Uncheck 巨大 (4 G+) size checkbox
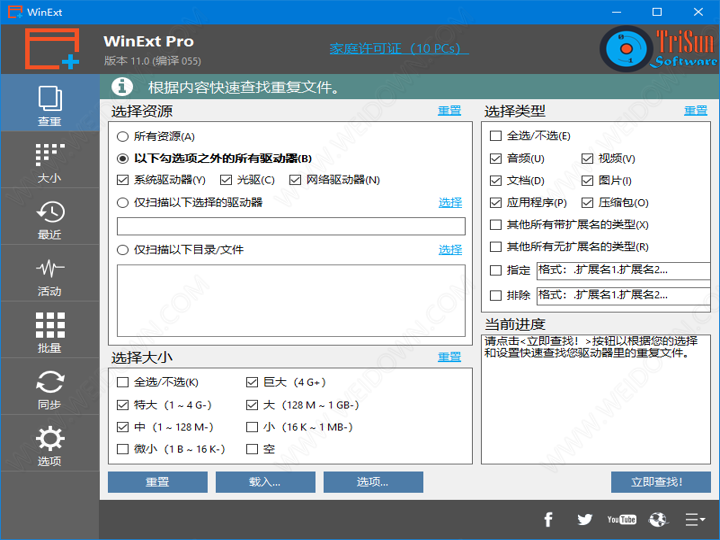This screenshot has width=720, height=540. [252, 382]
